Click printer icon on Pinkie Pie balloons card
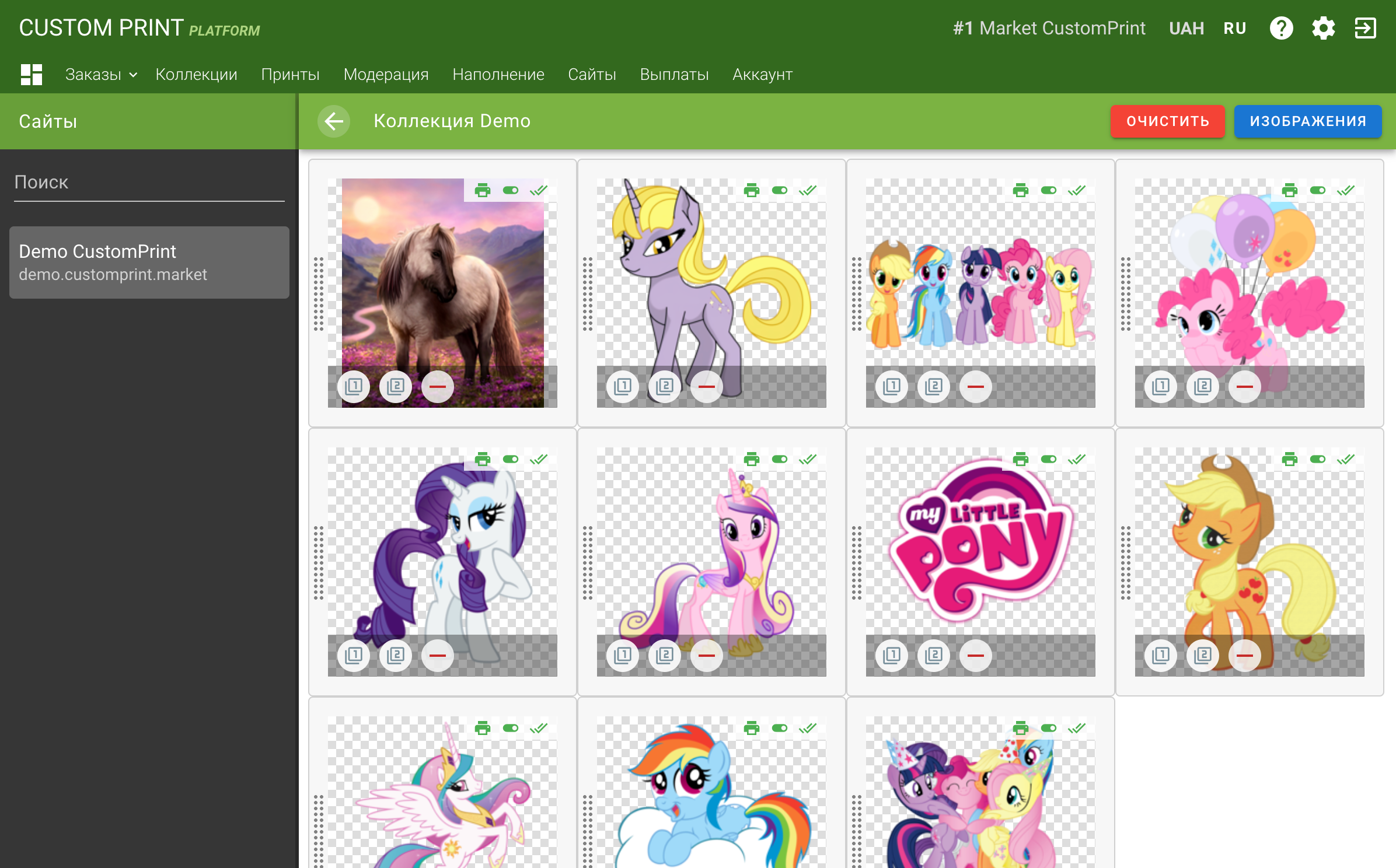The image size is (1396, 868). pyautogui.click(x=1290, y=190)
